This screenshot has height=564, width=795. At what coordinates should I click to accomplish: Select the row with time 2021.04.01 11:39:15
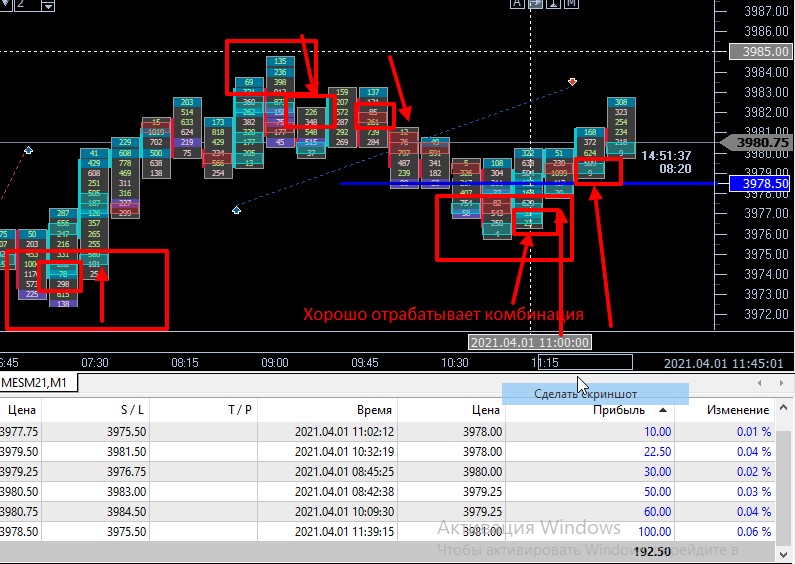(387, 532)
